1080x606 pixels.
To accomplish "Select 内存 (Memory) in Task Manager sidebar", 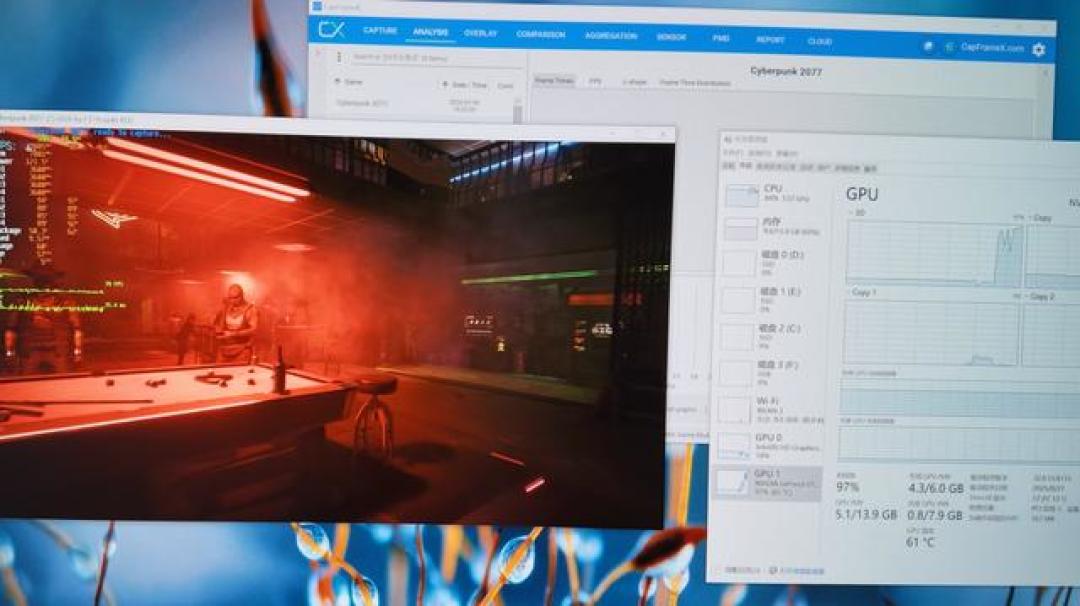I will (770, 228).
